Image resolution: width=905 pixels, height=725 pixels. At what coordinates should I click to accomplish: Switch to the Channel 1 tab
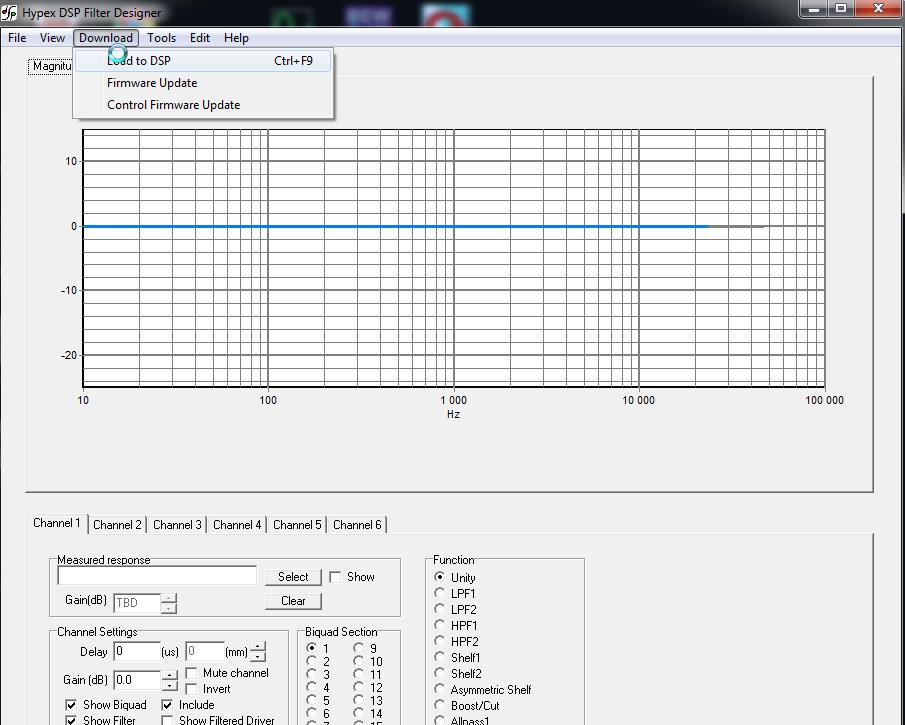pos(57,523)
